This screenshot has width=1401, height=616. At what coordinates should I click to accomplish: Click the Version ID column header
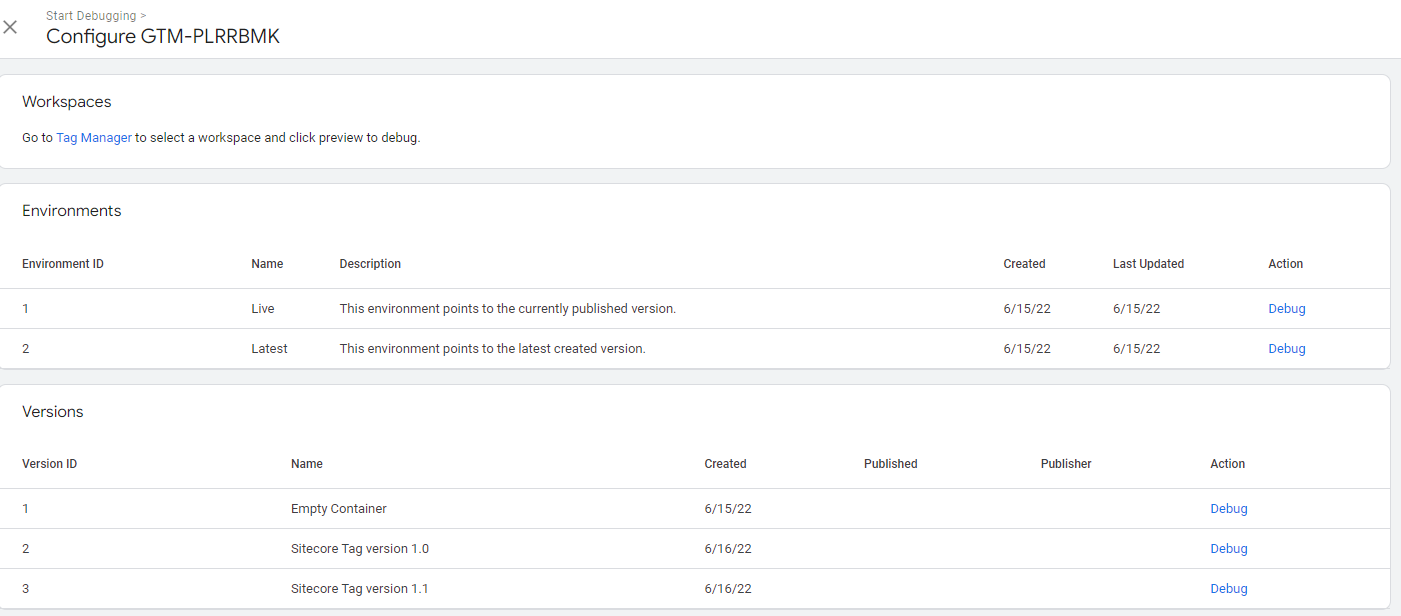coord(50,464)
